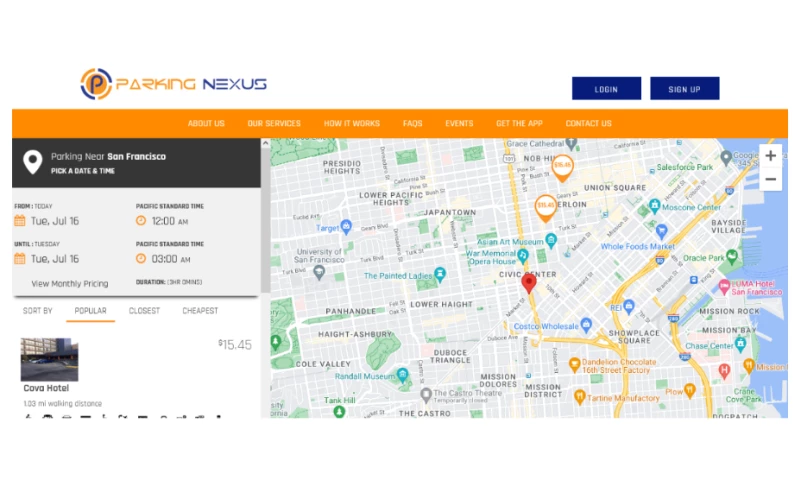
Task: Open How It Works page
Action: click(x=352, y=123)
